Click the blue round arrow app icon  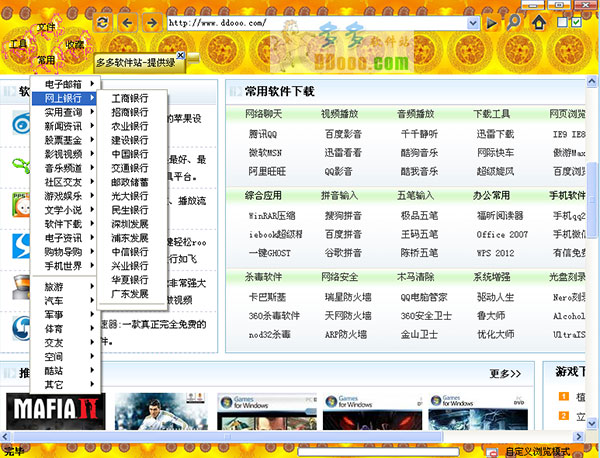(x=21, y=328)
